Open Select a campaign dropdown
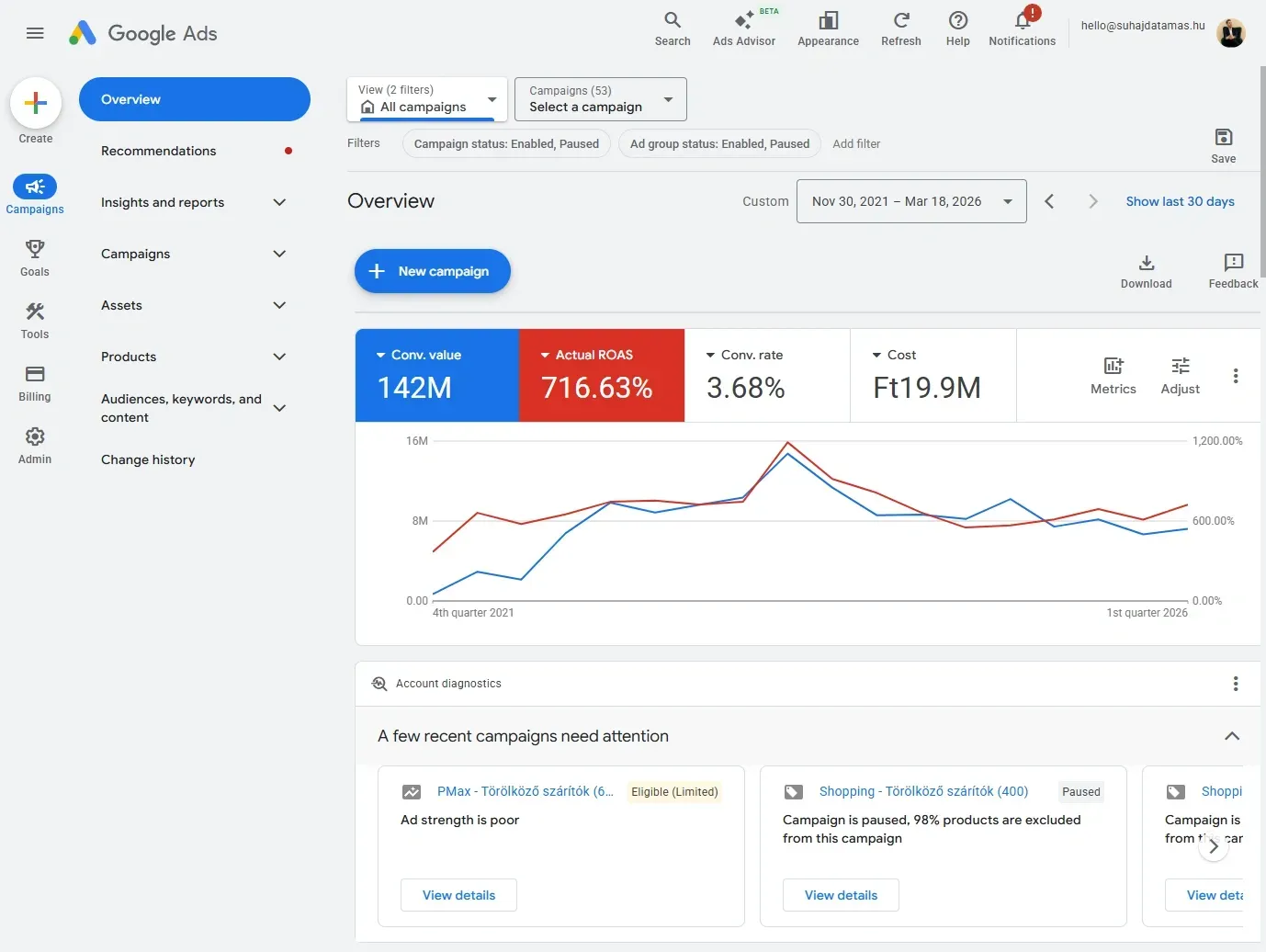Screen dimensions: 1266x952 (601, 99)
